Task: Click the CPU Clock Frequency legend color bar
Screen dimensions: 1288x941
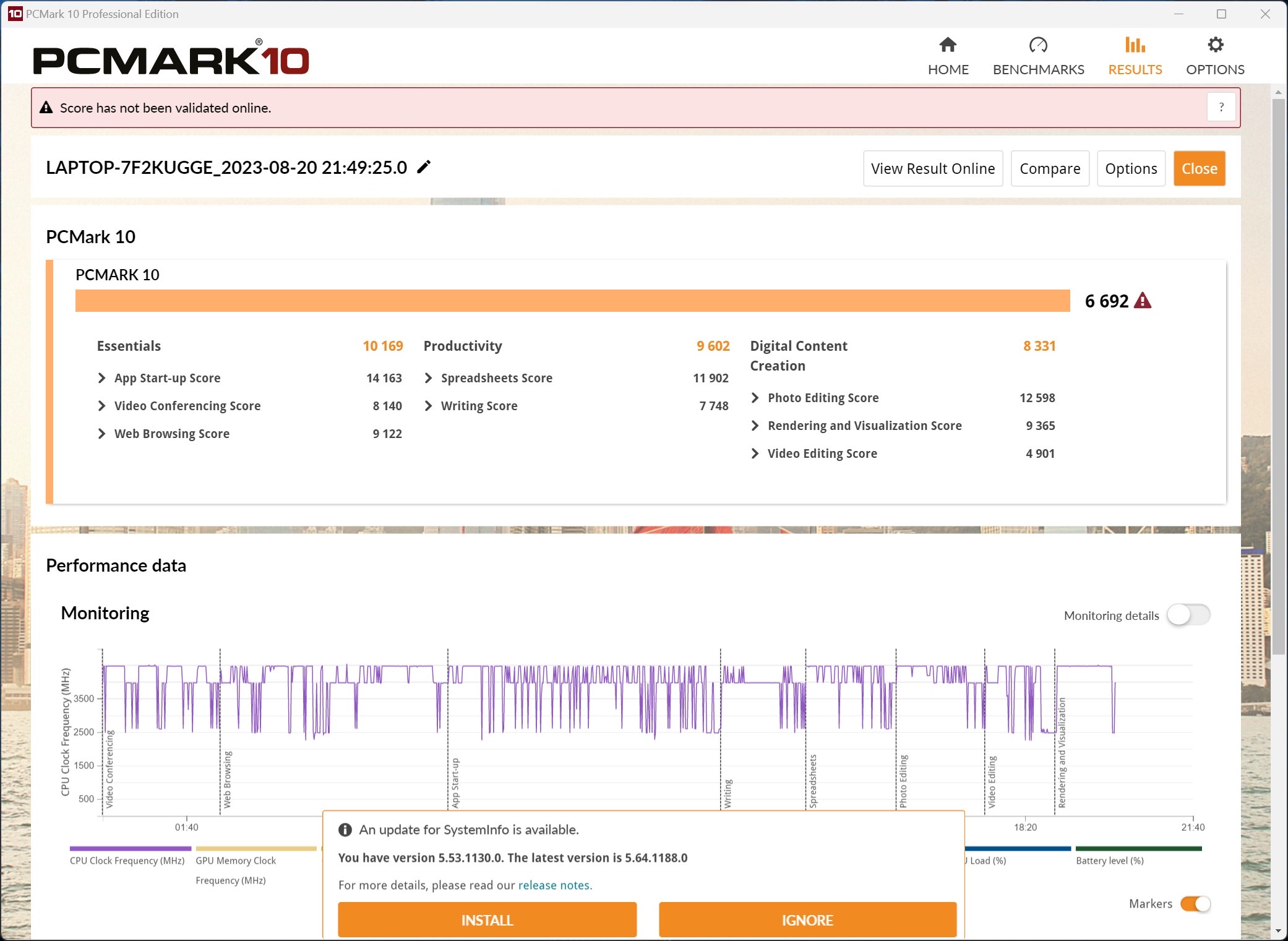Action: point(131,848)
